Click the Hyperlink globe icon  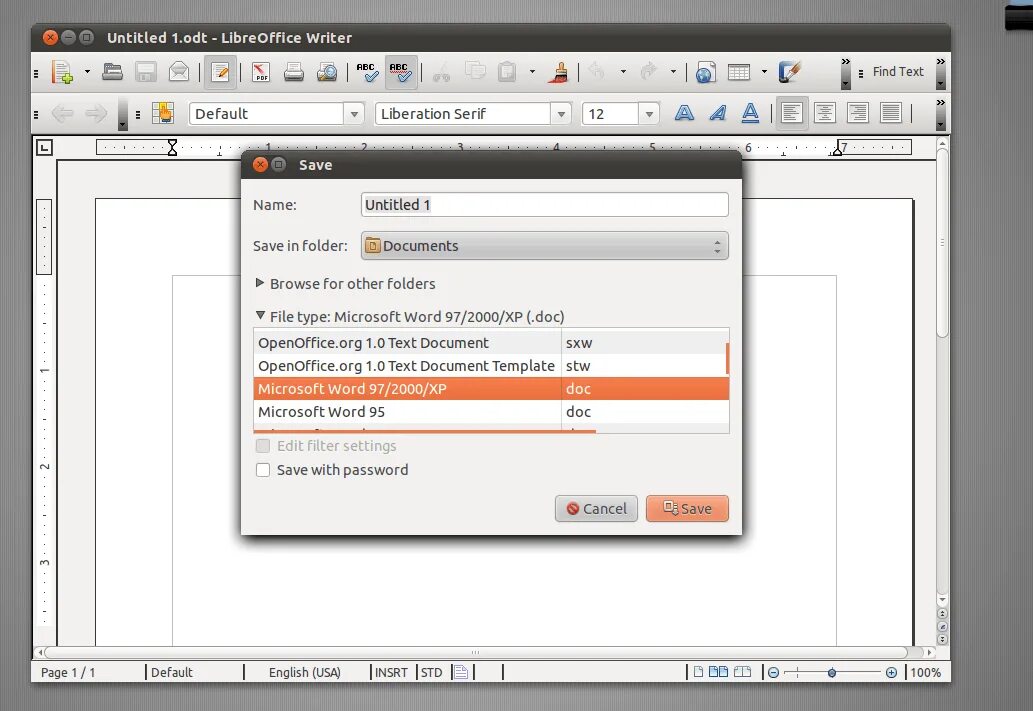705,72
